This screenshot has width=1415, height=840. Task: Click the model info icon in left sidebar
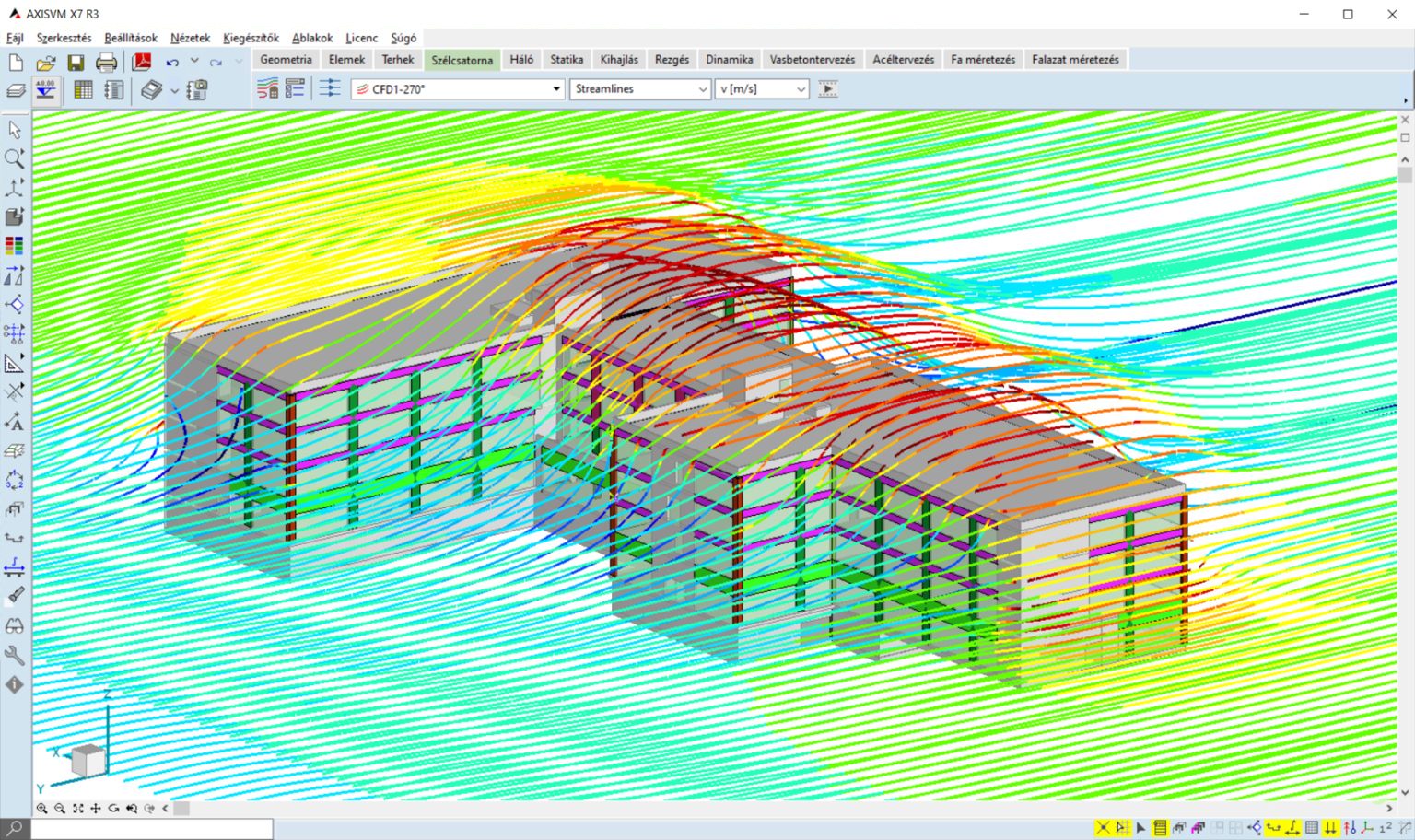(x=15, y=685)
